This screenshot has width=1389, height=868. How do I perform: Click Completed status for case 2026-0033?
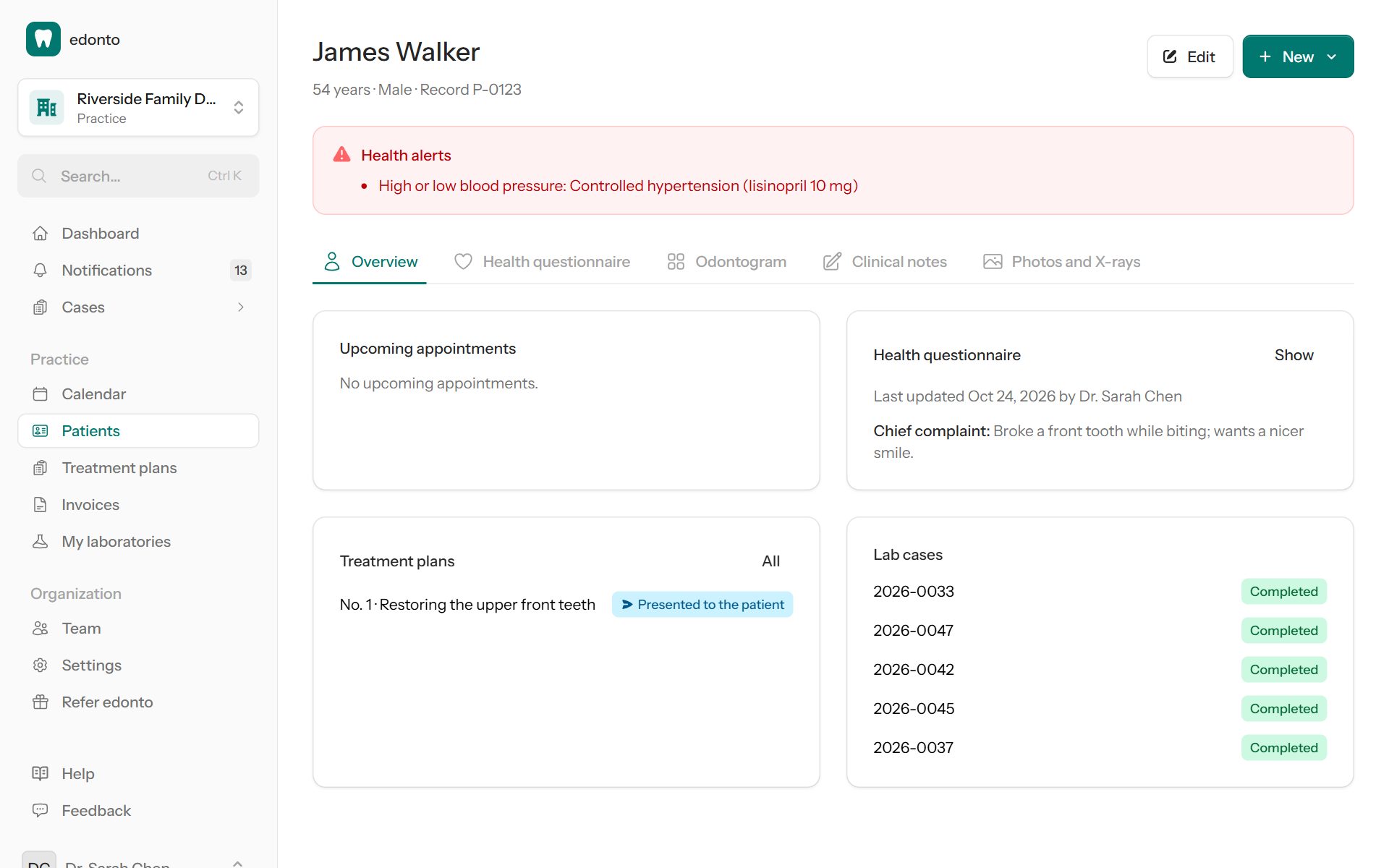click(x=1284, y=592)
